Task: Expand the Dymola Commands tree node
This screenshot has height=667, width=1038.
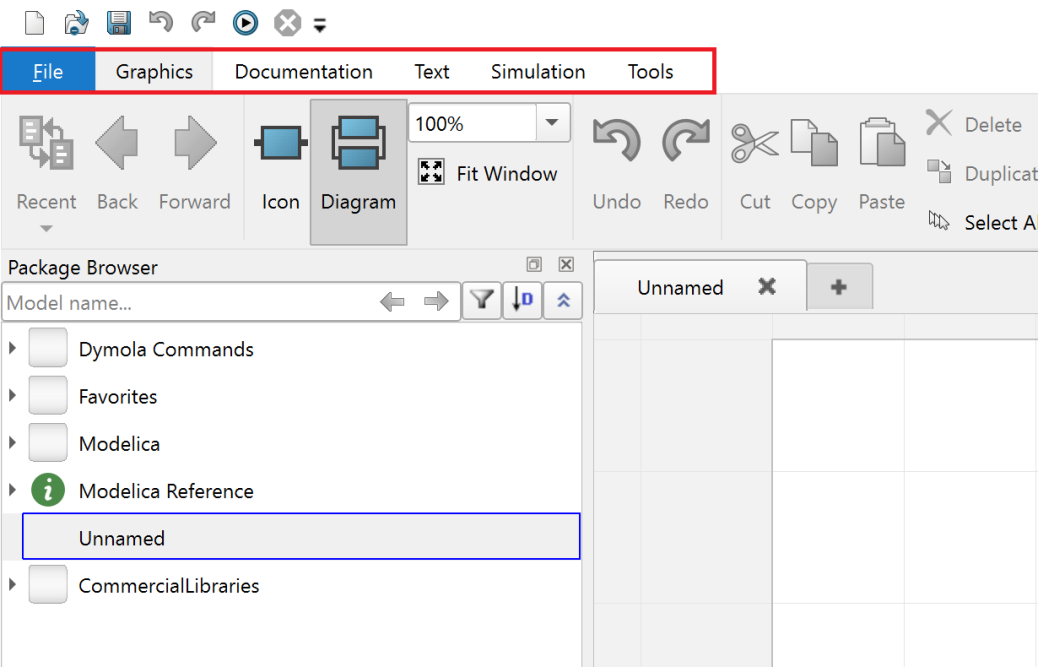Action: (x=13, y=348)
